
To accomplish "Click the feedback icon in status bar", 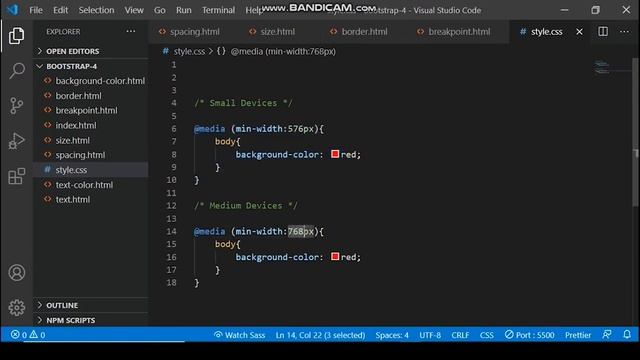I will coord(607,335).
